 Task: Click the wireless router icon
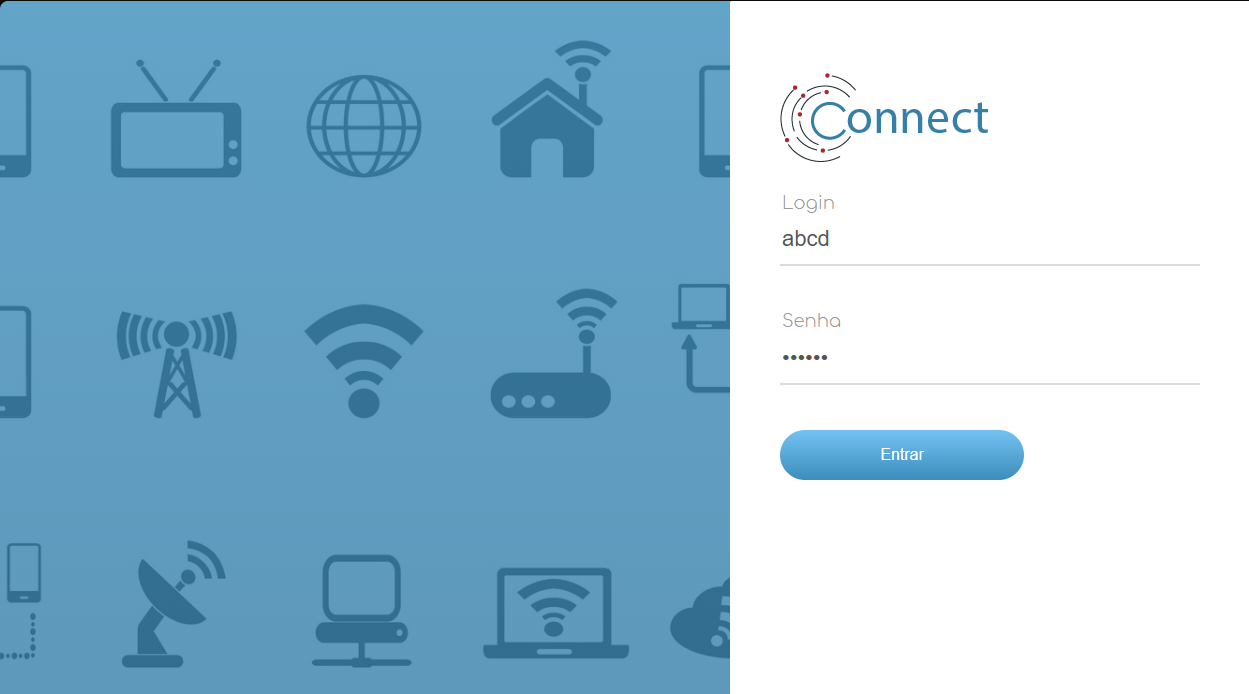(553, 353)
